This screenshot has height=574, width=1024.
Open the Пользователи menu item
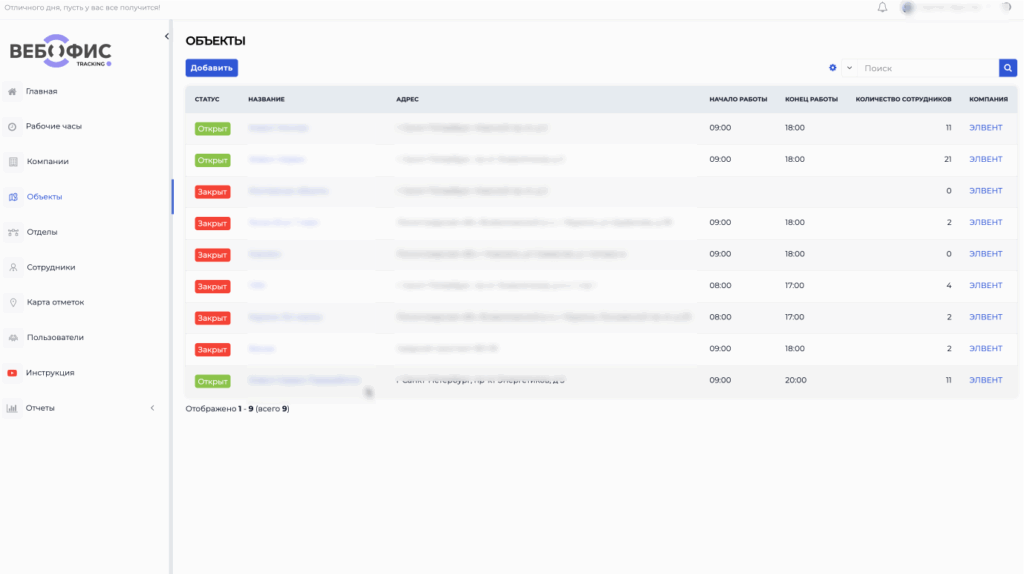(x=55, y=338)
